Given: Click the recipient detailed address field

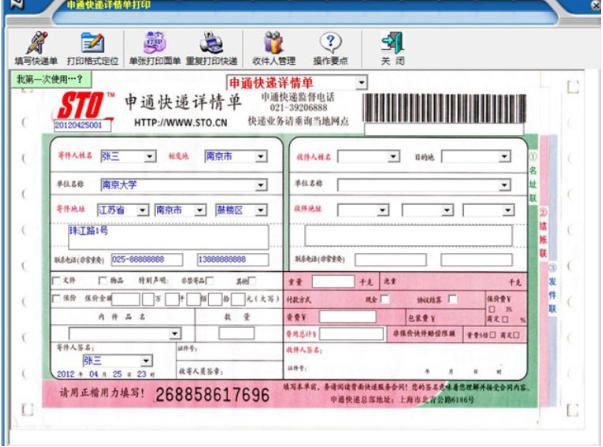Looking at the screenshot, I should tap(408, 235).
